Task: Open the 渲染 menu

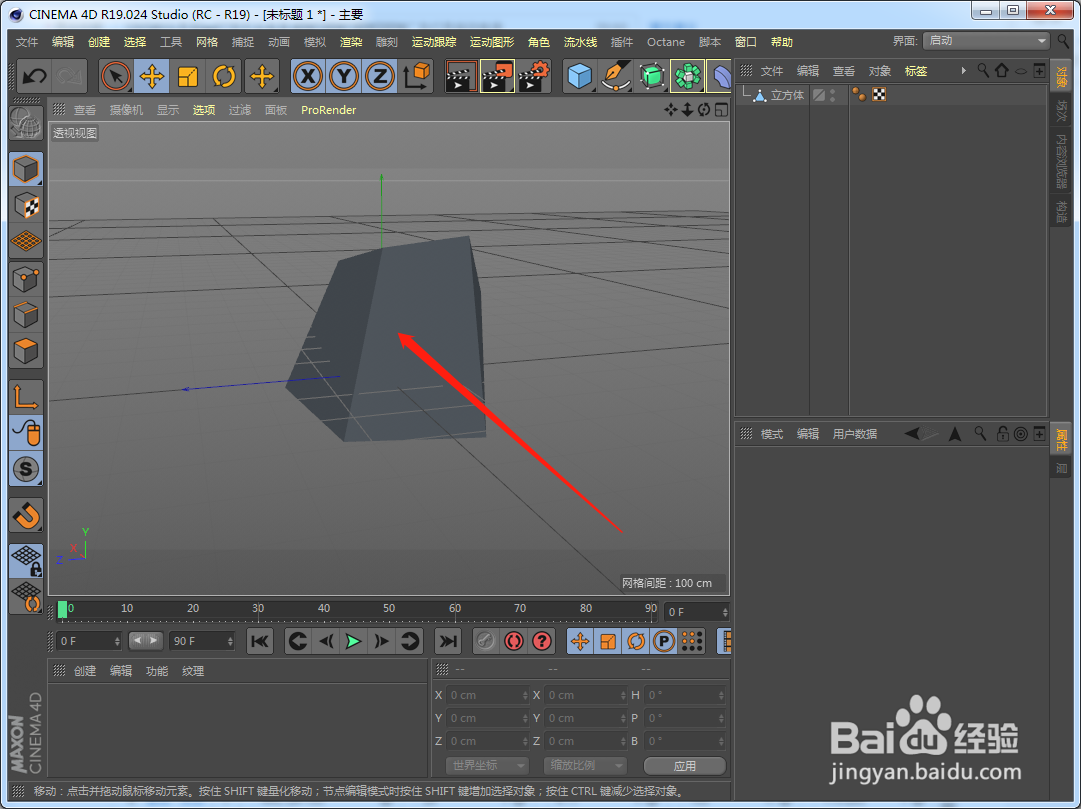Action: (351, 42)
